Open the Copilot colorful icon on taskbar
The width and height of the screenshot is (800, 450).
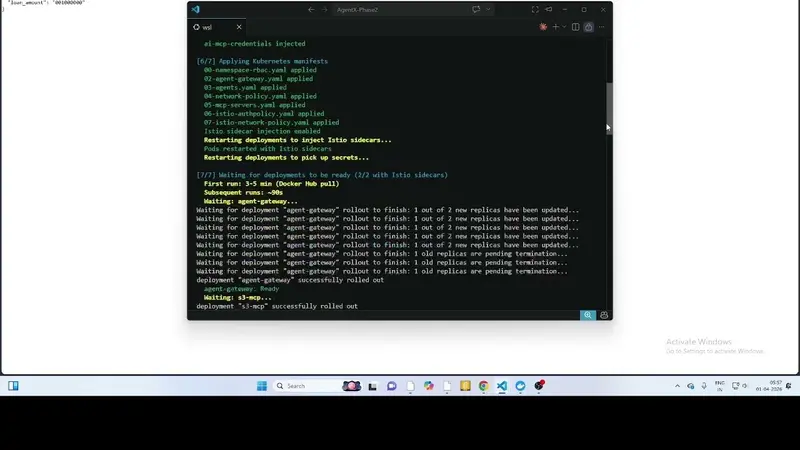429,386
